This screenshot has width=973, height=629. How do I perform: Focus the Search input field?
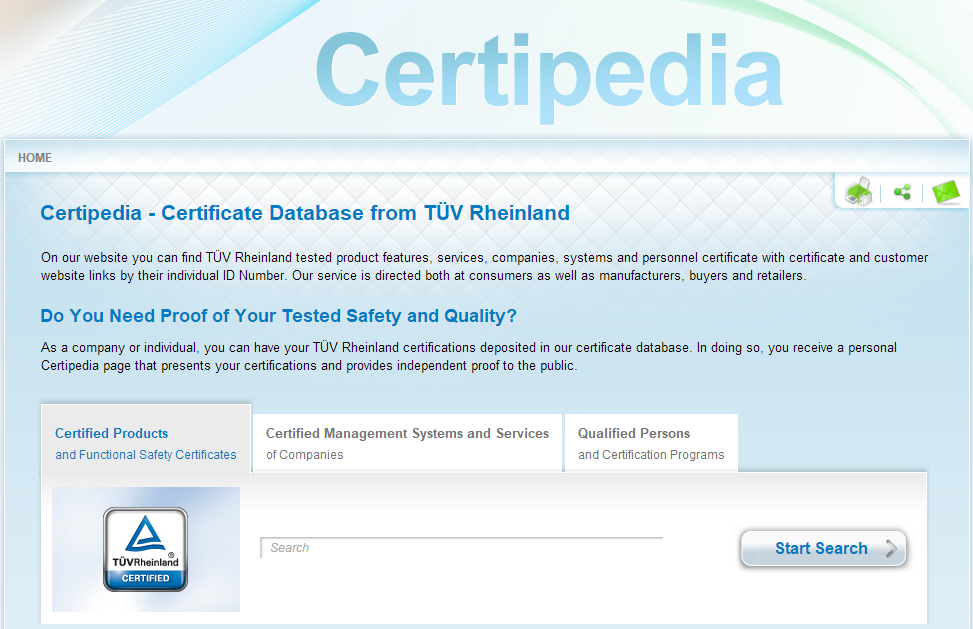pos(462,548)
